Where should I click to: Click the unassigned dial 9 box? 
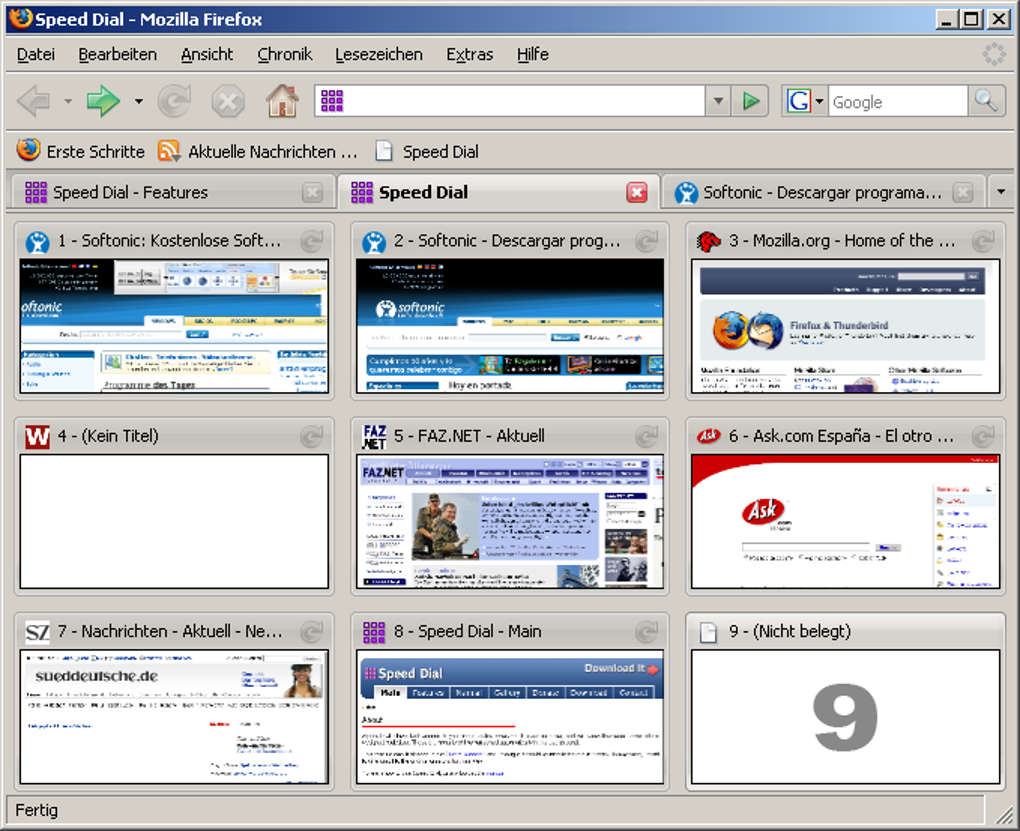(x=846, y=716)
